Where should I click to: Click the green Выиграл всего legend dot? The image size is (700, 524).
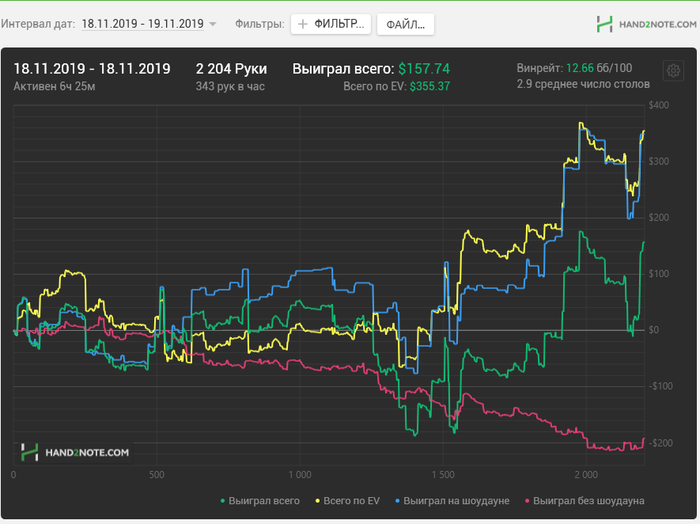(x=223, y=501)
